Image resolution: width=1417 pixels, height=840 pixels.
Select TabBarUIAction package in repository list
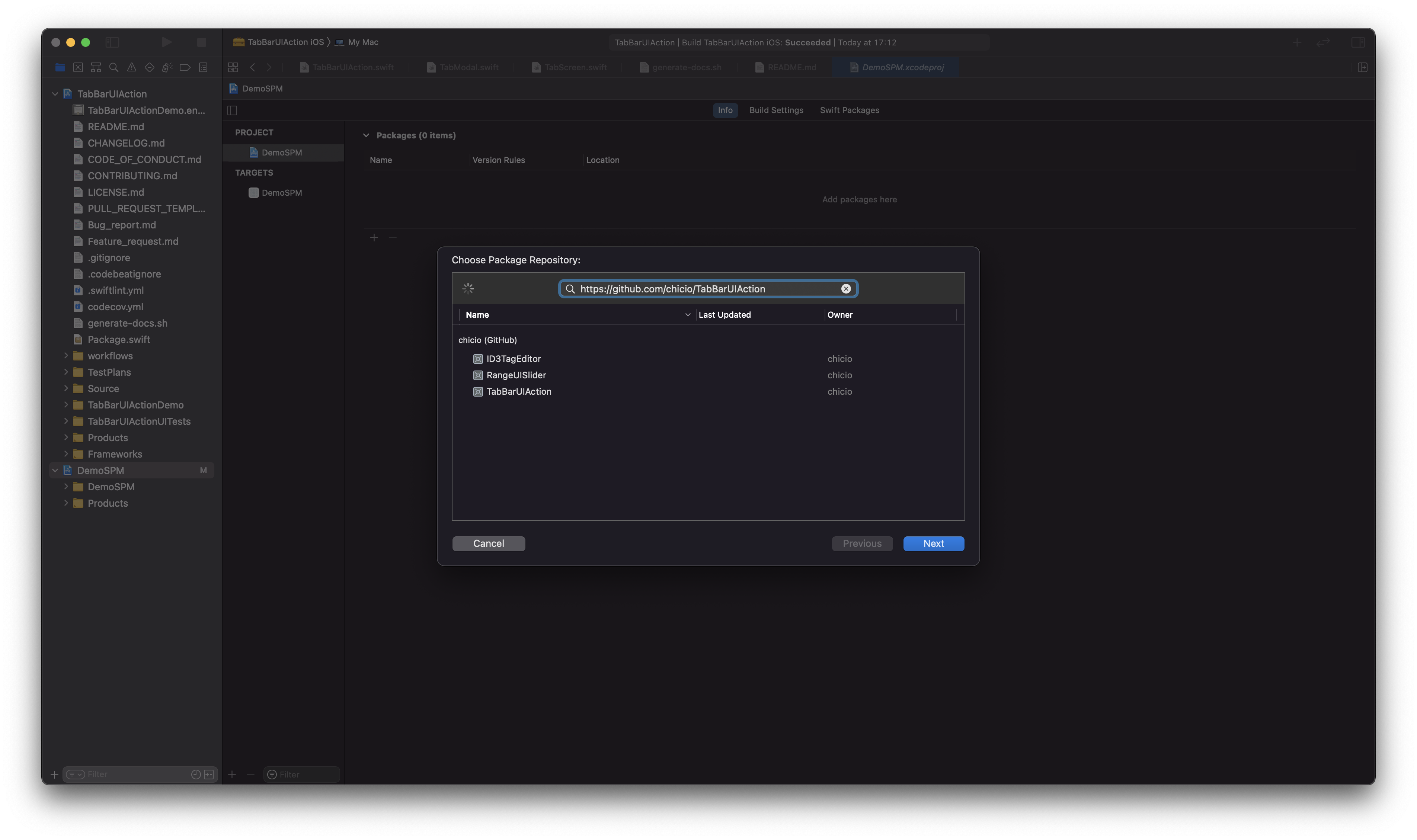tap(519, 392)
